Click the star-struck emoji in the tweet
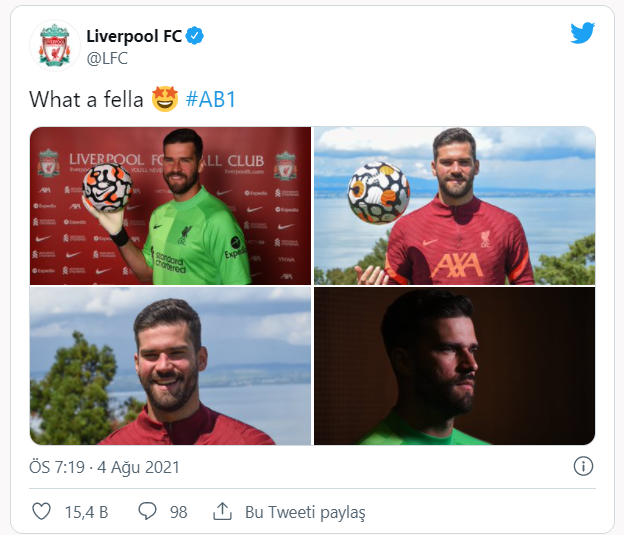Screen dimensions: 624x535 [x=163, y=99]
